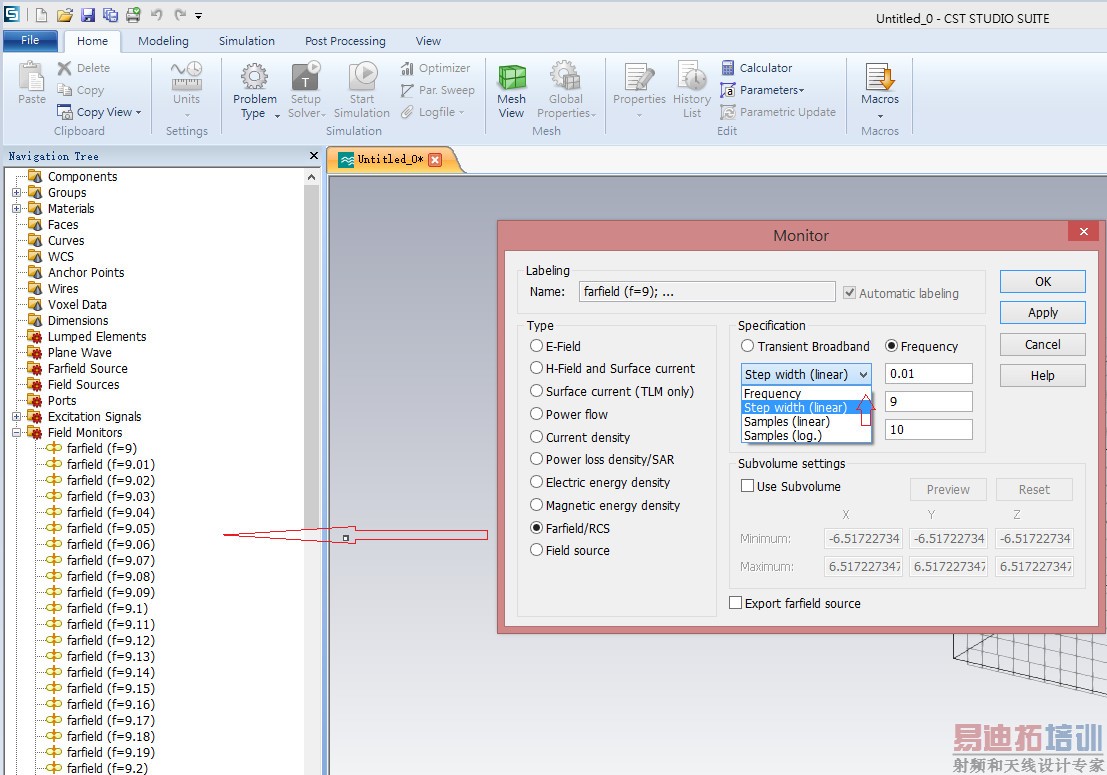
Task: Click OK in Monitor dialog
Action: click(1042, 282)
